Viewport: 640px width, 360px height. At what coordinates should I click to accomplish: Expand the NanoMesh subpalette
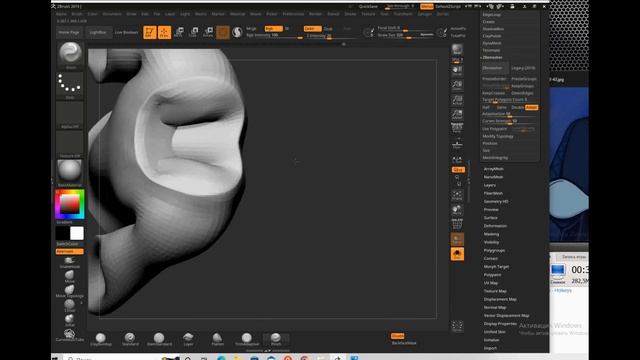pos(493,177)
